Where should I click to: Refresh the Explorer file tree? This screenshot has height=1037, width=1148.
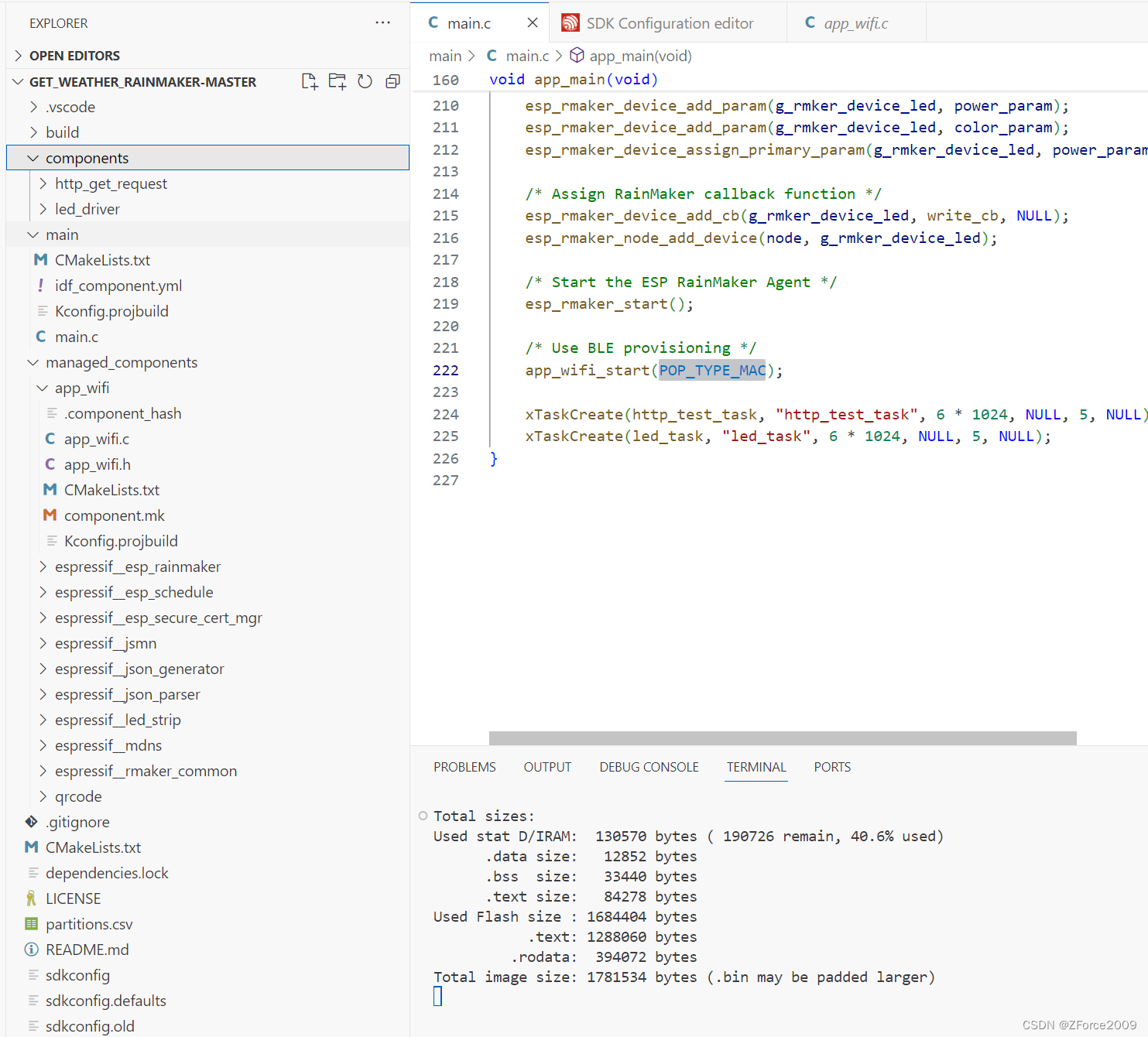click(x=365, y=81)
